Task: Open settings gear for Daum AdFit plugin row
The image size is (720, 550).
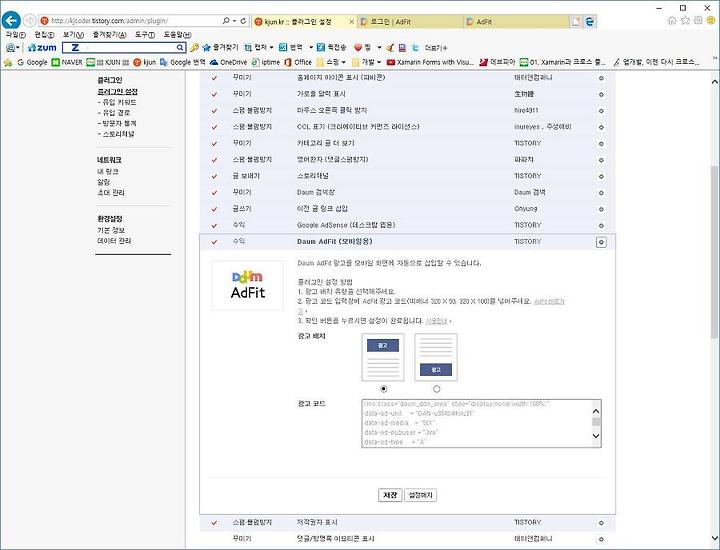Action: [601, 242]
